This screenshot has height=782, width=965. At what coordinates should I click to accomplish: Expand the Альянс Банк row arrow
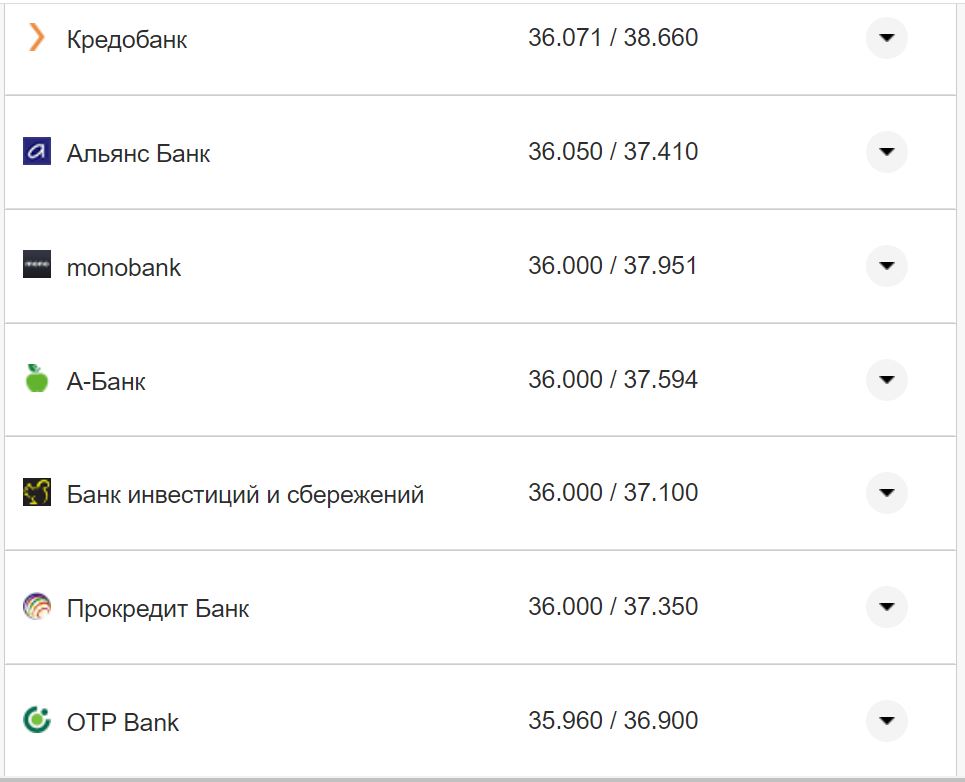pos(886,152)
